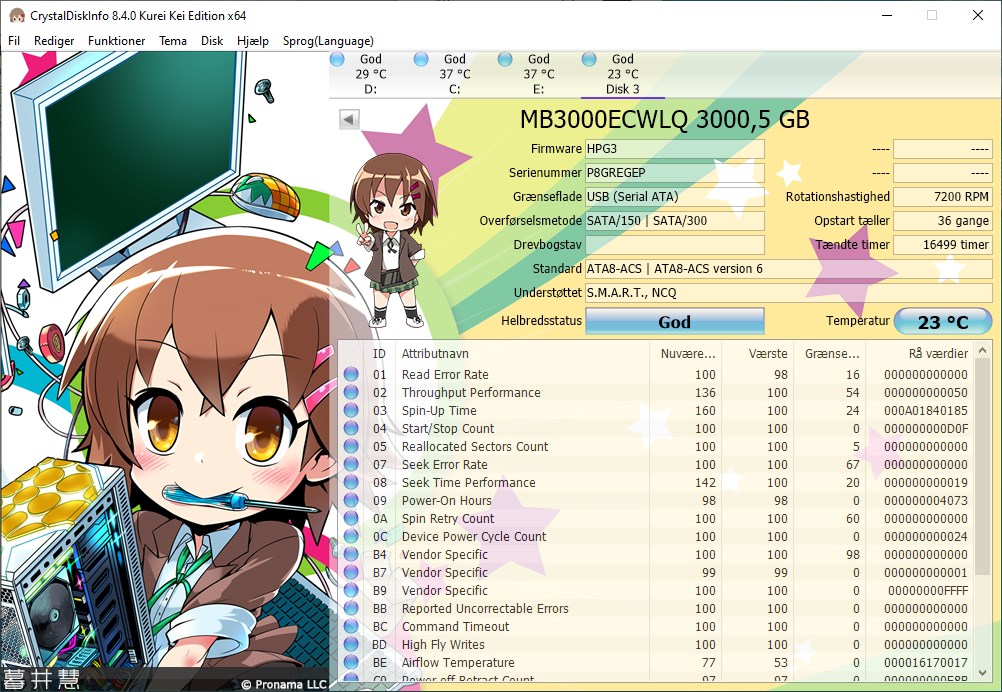Screen dimensions: 1002x692
Task: Click the Attributnavn column header
Action: point(523,353)
